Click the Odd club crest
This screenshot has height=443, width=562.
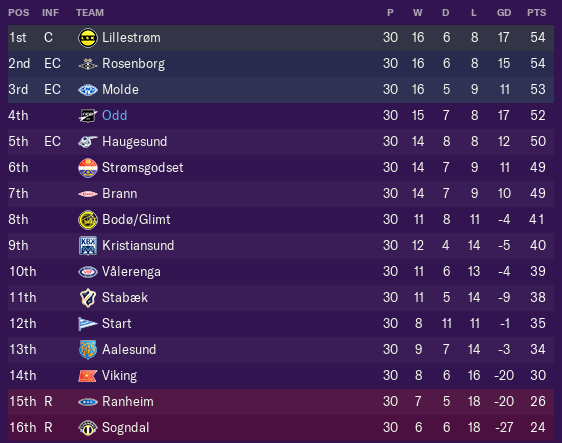pyautogui.click(x=87, y=116)
